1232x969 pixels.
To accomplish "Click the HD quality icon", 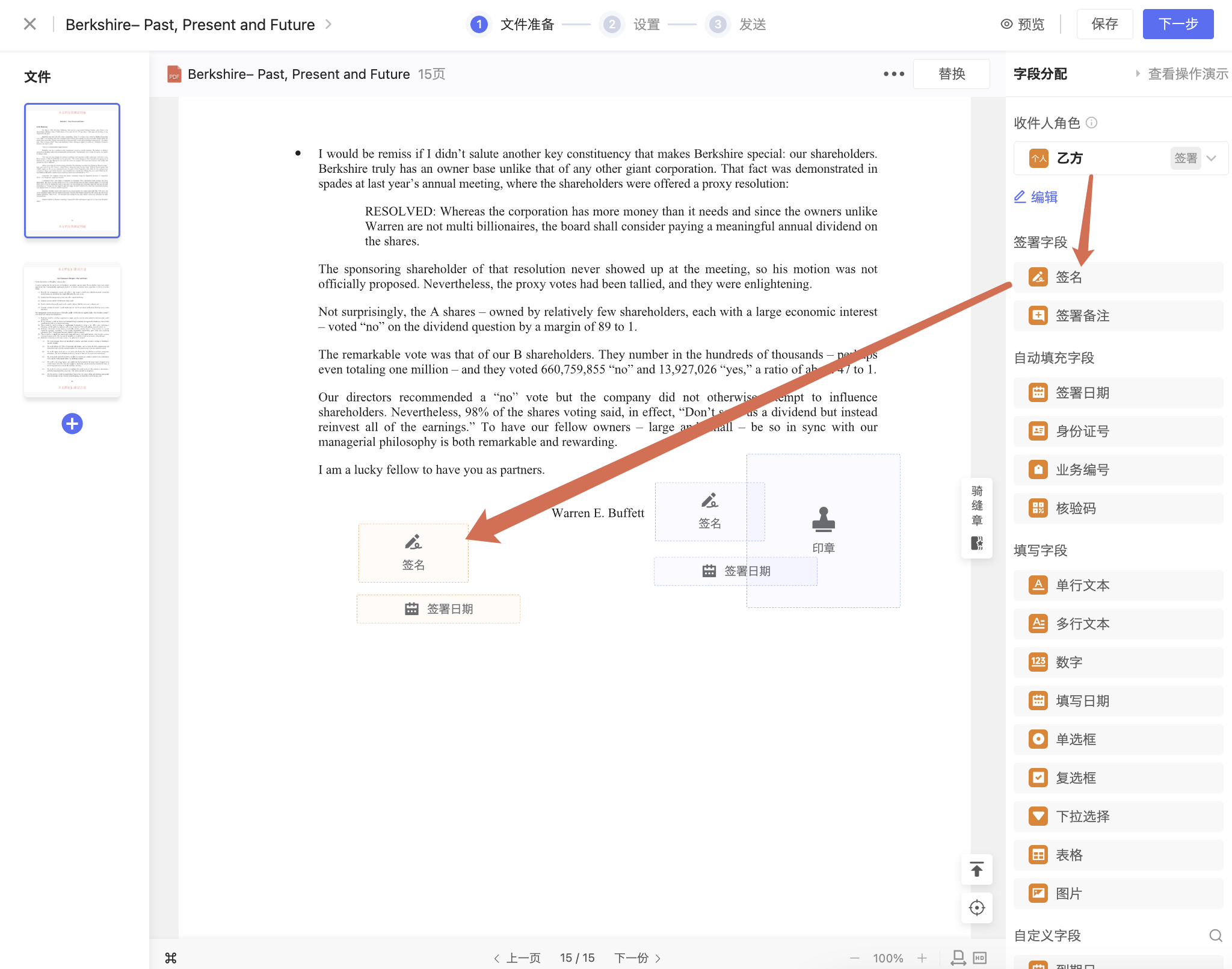I will tap(980, 958).
